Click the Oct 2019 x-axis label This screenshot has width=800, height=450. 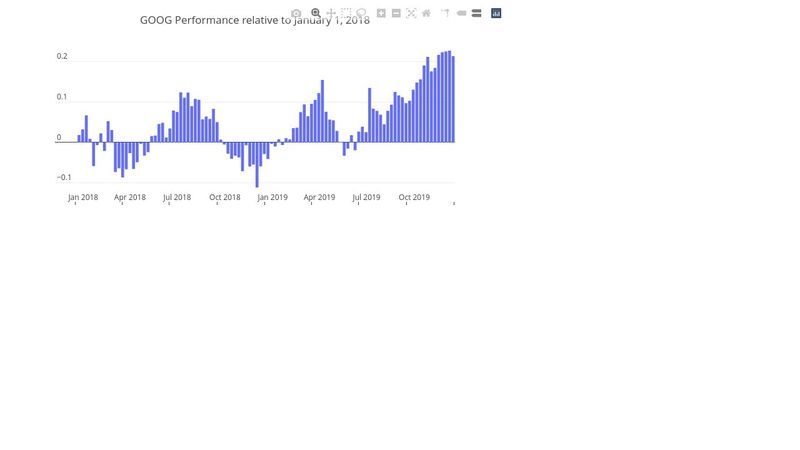(414, 197)
